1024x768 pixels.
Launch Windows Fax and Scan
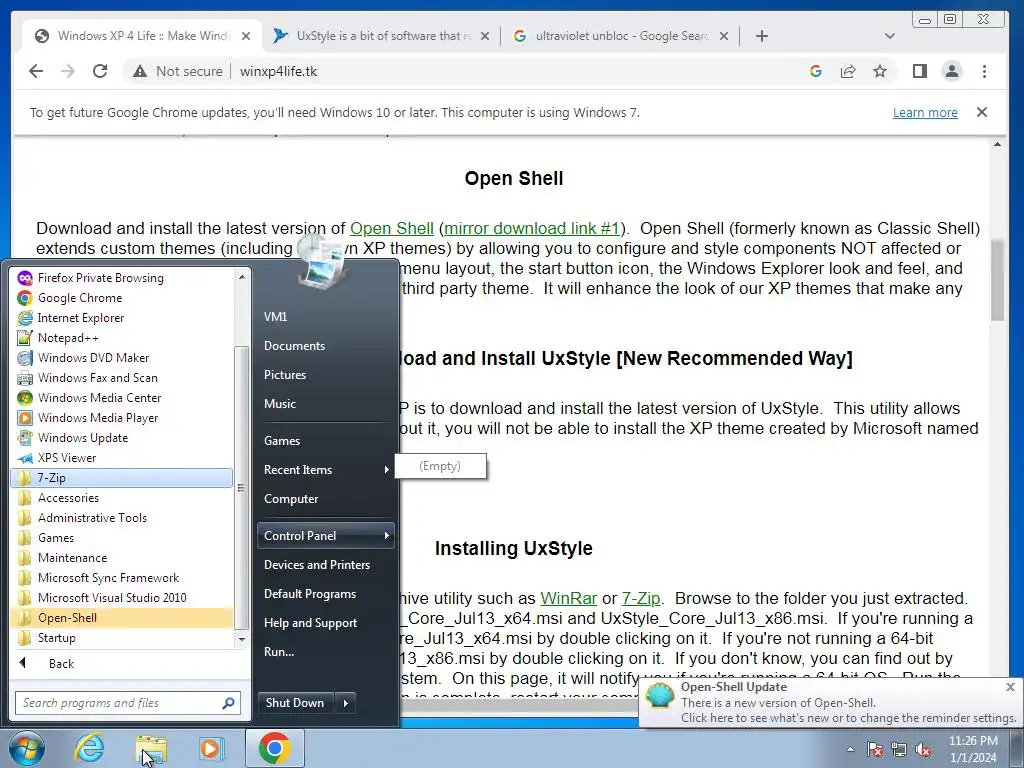(x=122, y=378)
